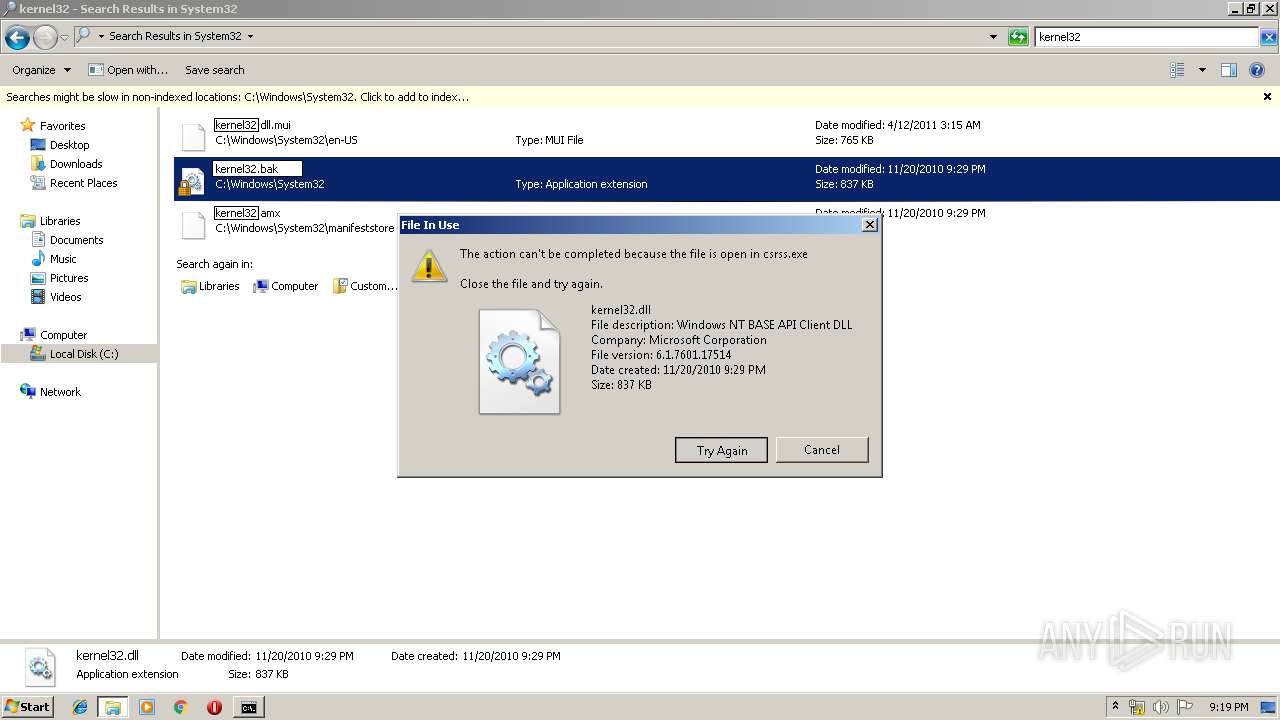
Task: Open the address bar history dropdown arrow
Action: click(x=993, y=36)
